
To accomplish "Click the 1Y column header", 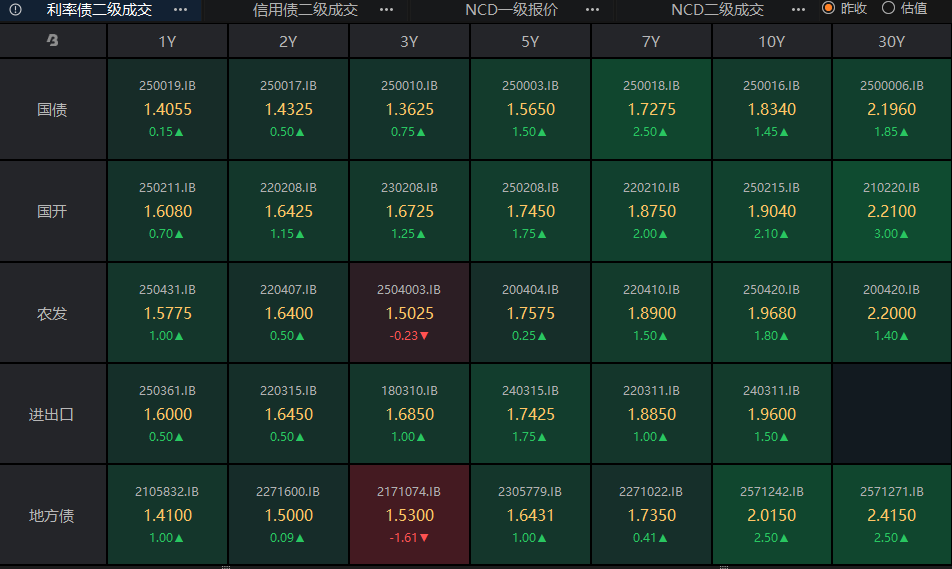I will tap(168, 41).
